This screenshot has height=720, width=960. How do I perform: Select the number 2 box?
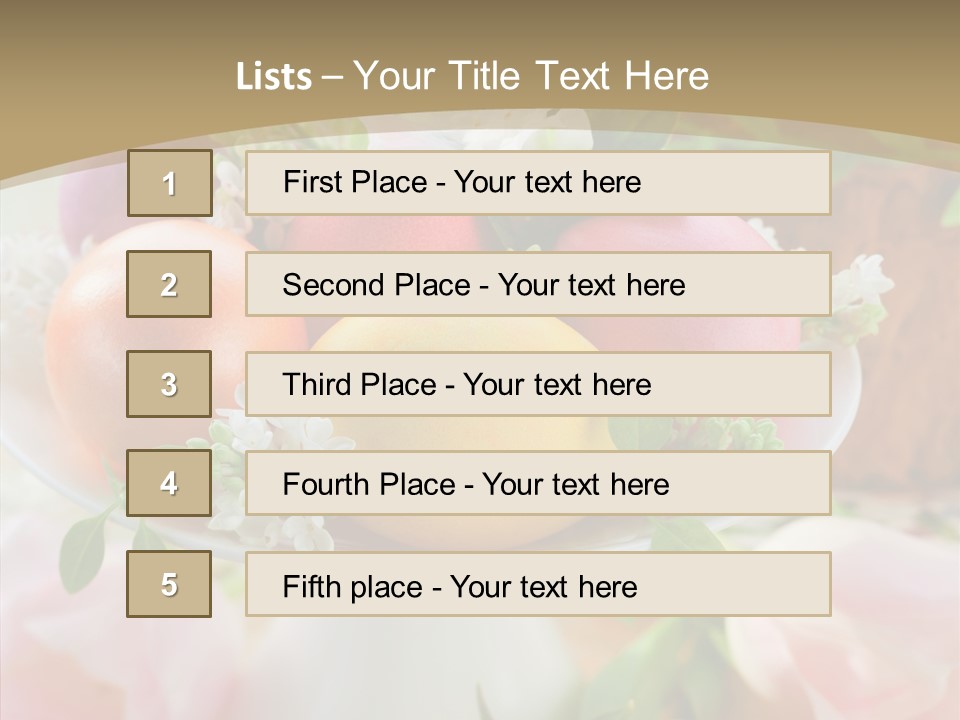pos(169,284)
